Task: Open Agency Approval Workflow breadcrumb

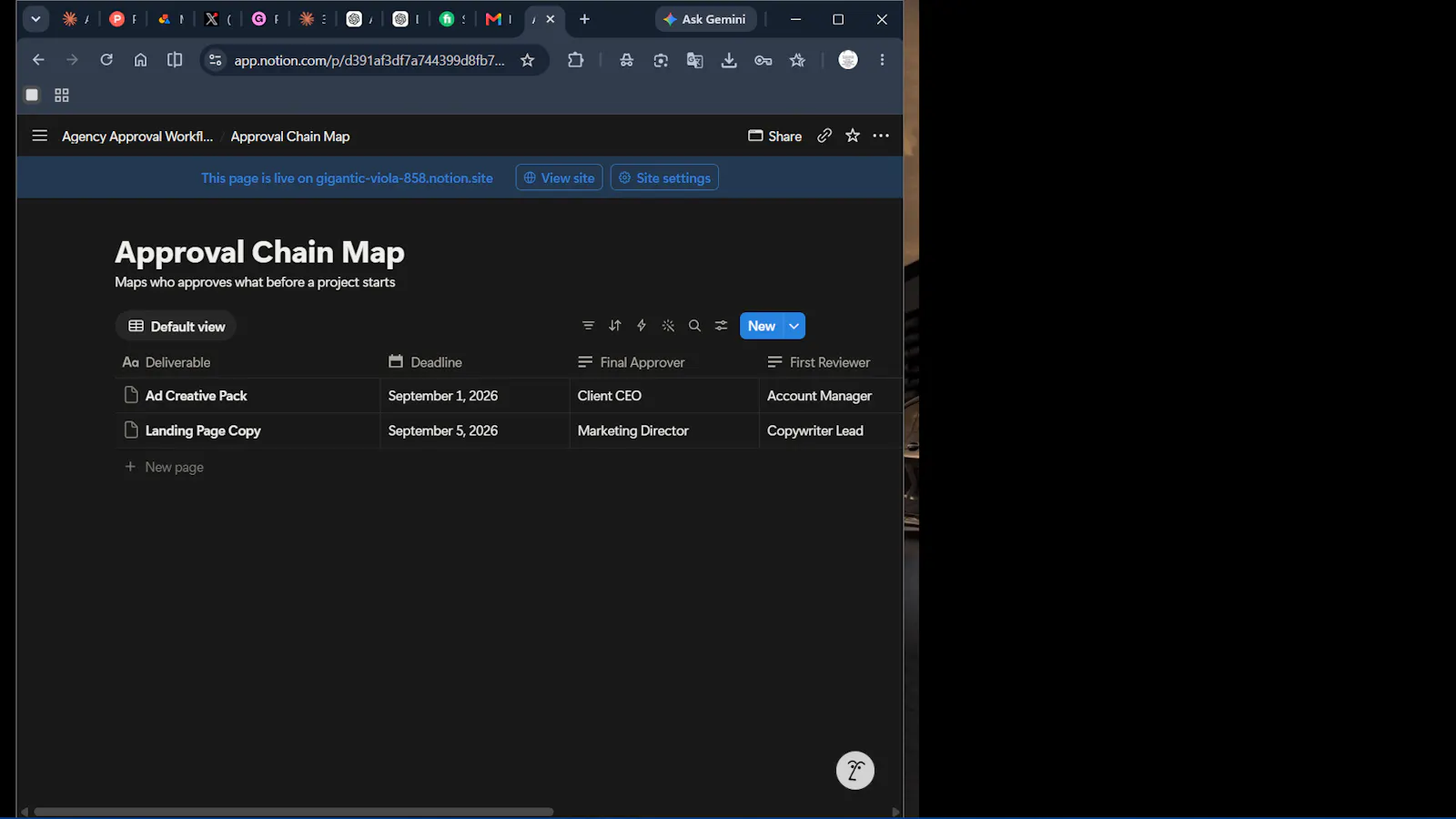Action: click(136, 136)
